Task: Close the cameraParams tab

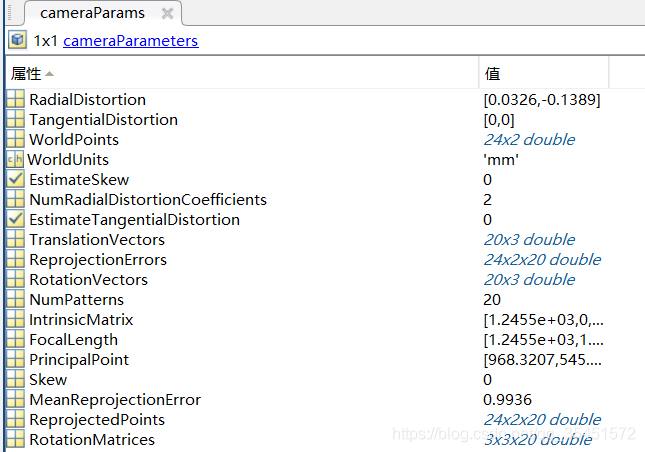Action: (167, 14)
